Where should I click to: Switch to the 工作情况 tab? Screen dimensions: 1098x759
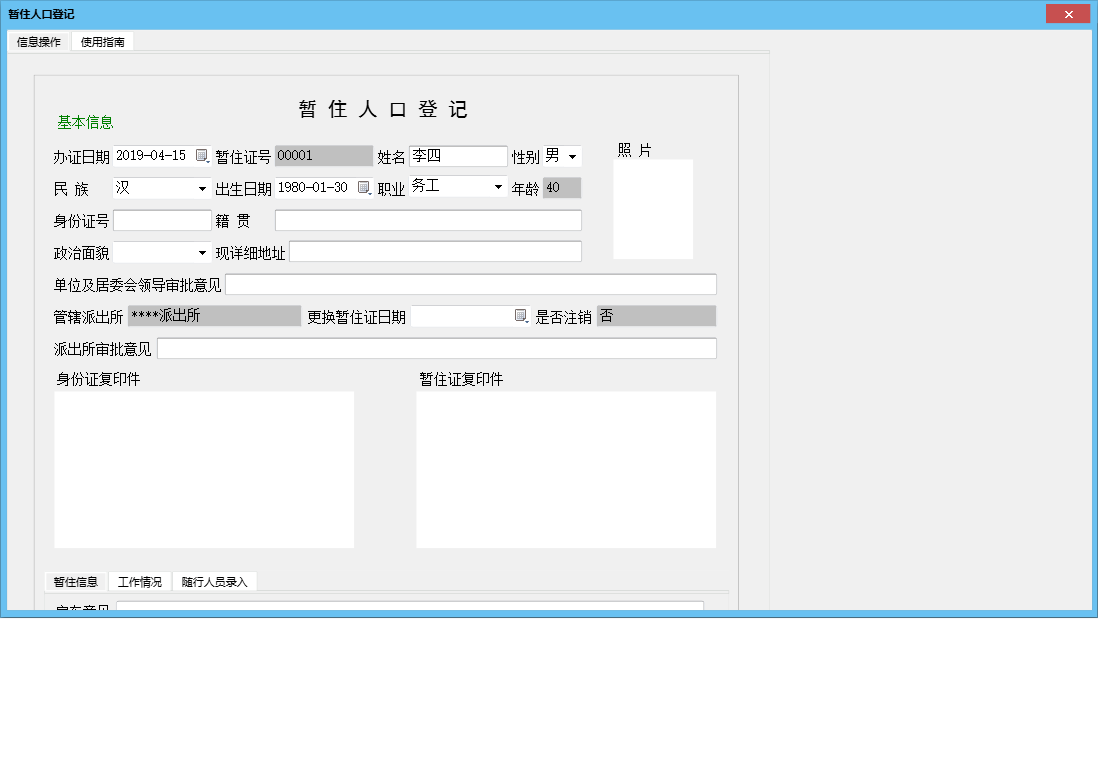click(x=140, y=581)
